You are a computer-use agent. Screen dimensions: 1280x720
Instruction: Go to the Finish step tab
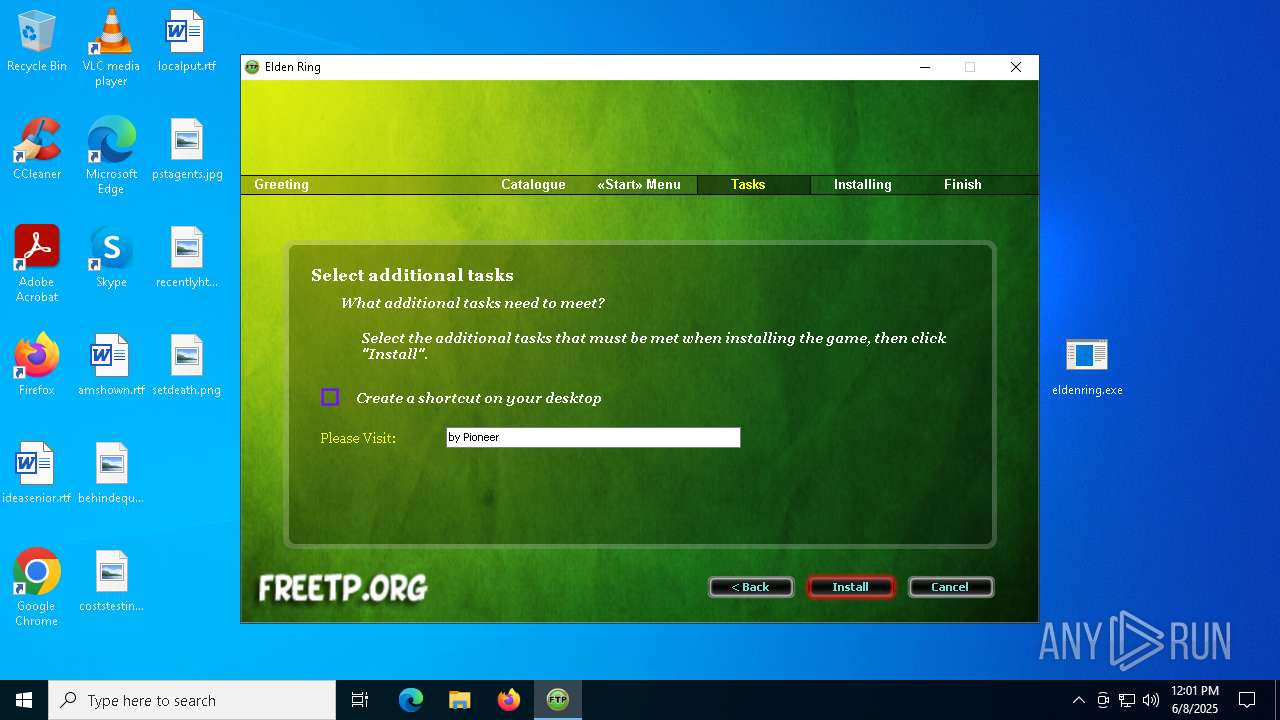pos(963,185)
